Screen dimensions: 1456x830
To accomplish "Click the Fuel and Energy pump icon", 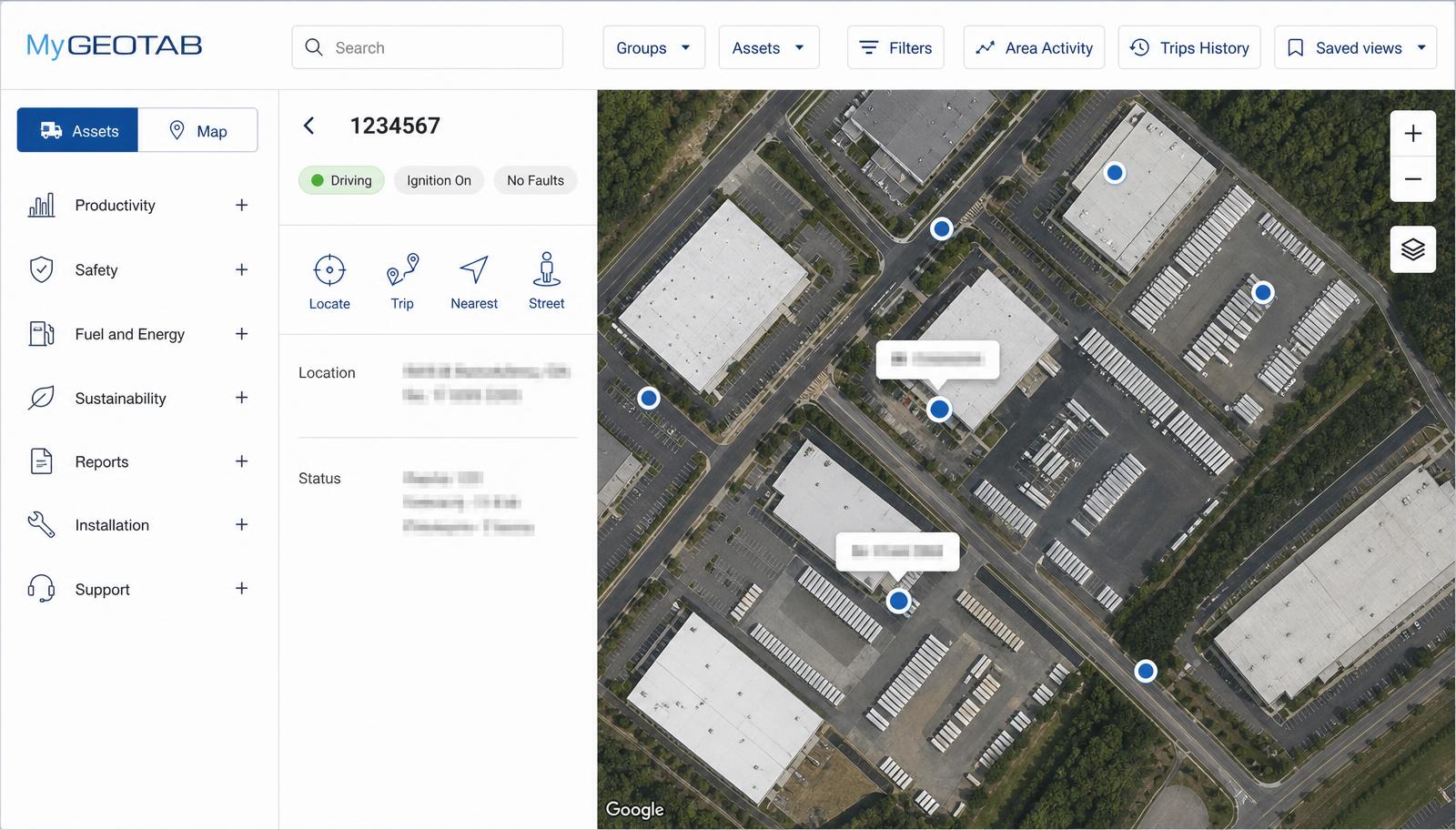I will click(41, 334).
